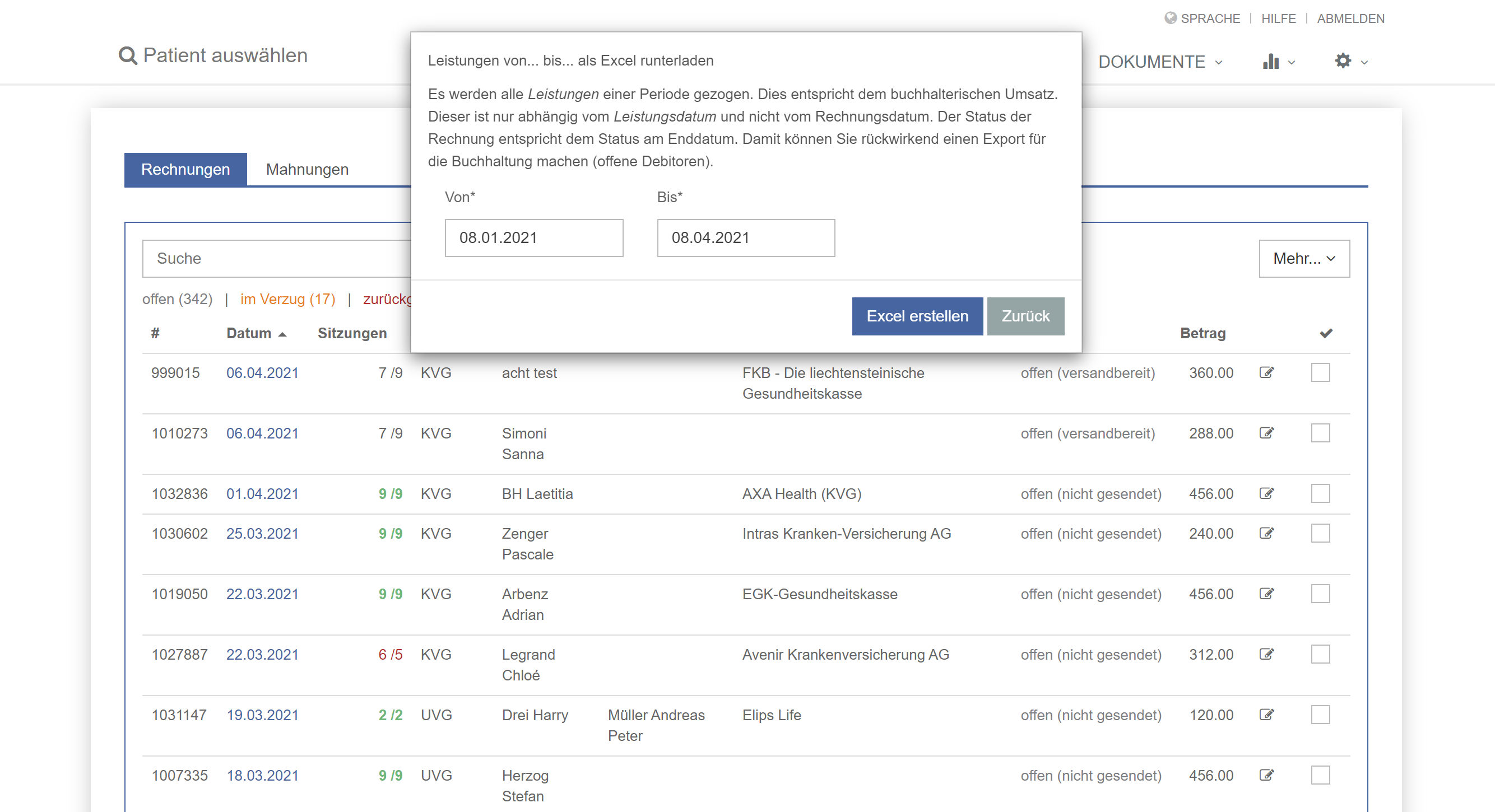Edit invoice 1027887 via pencil icon
Image resolution: width=1495 pixels, height=812 pixels.
click(1266, 654)
